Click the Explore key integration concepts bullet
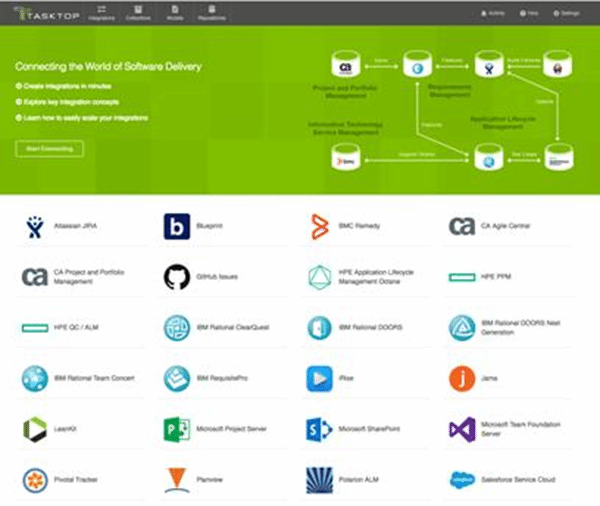This screenshot has width=600, height=506. coord(67,102)
